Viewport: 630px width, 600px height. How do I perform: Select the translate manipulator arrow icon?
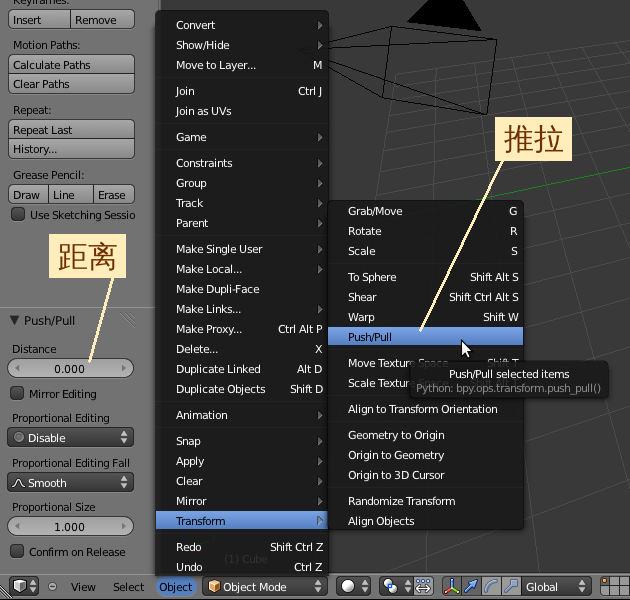[471, 587]
